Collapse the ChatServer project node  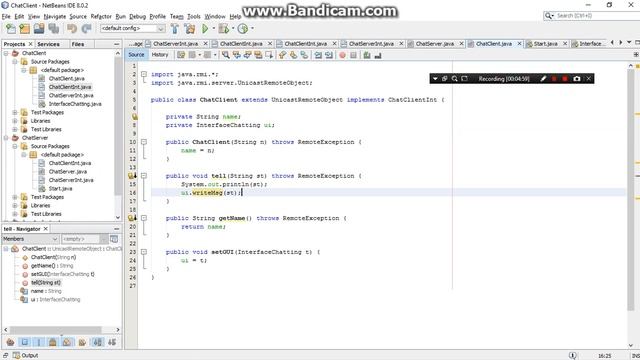click(x=6, y=138)
